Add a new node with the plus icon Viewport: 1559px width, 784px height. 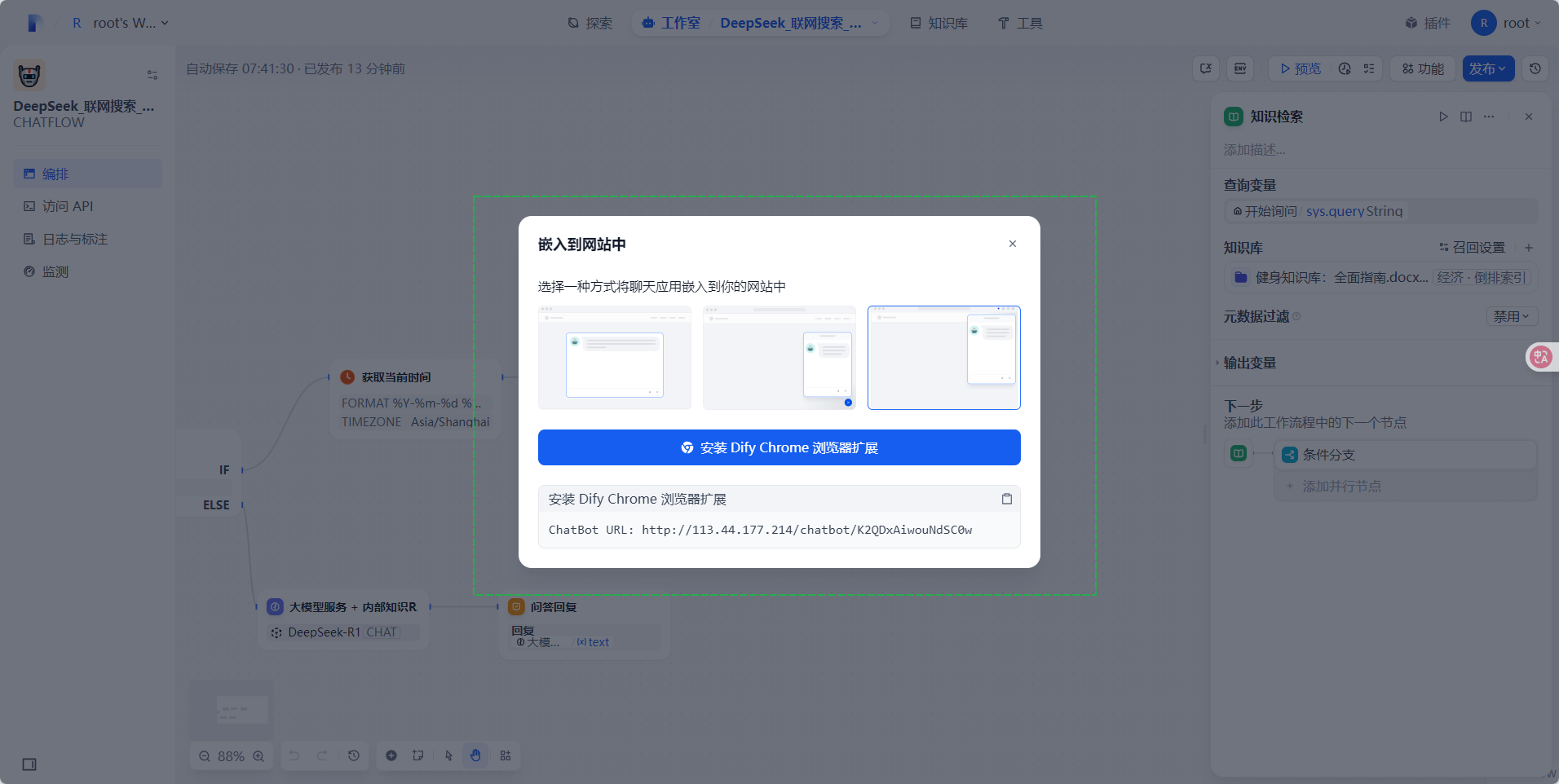click(391, 755)
